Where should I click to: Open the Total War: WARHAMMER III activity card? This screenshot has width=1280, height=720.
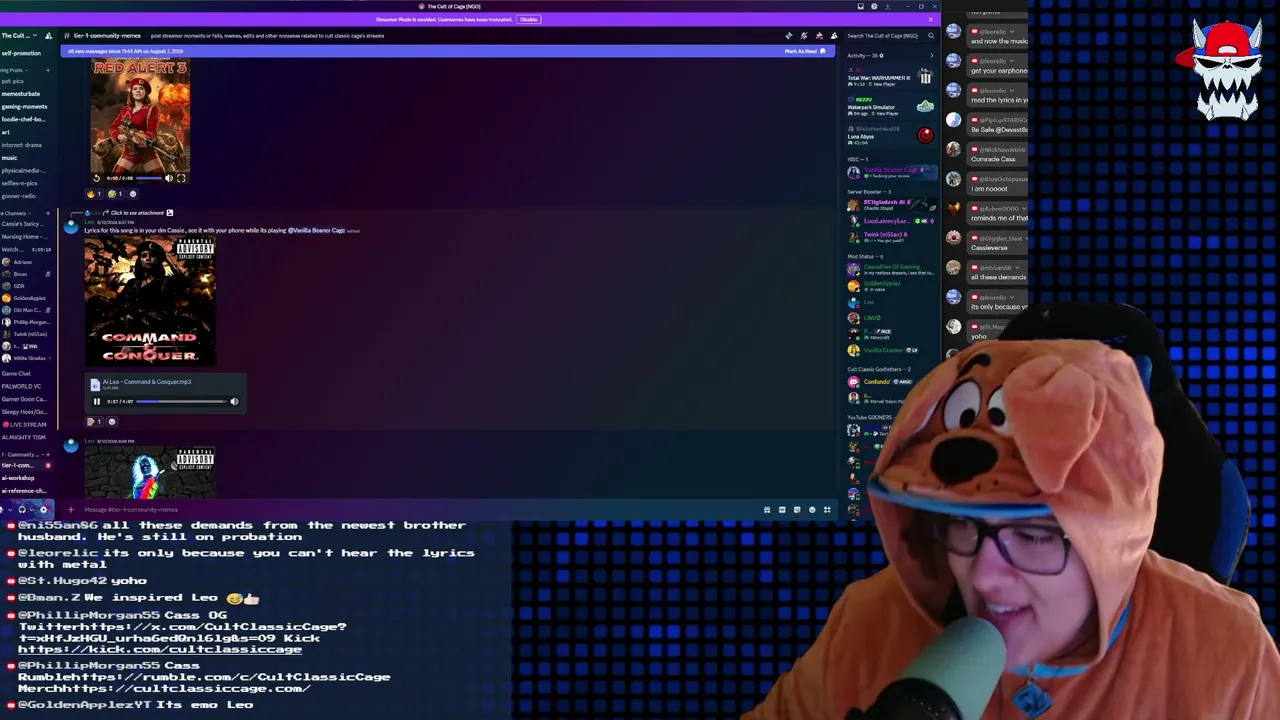point(891,78)
